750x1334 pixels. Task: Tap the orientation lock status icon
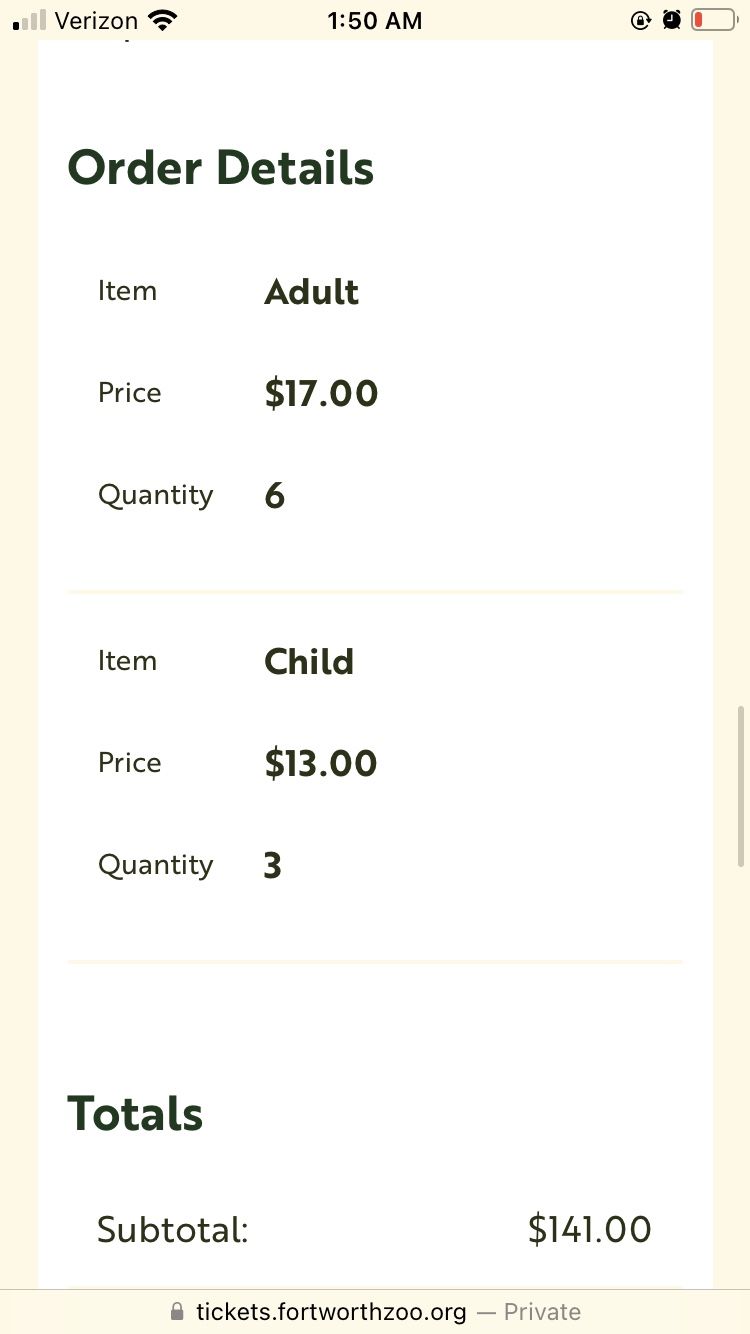coord(641,20)
